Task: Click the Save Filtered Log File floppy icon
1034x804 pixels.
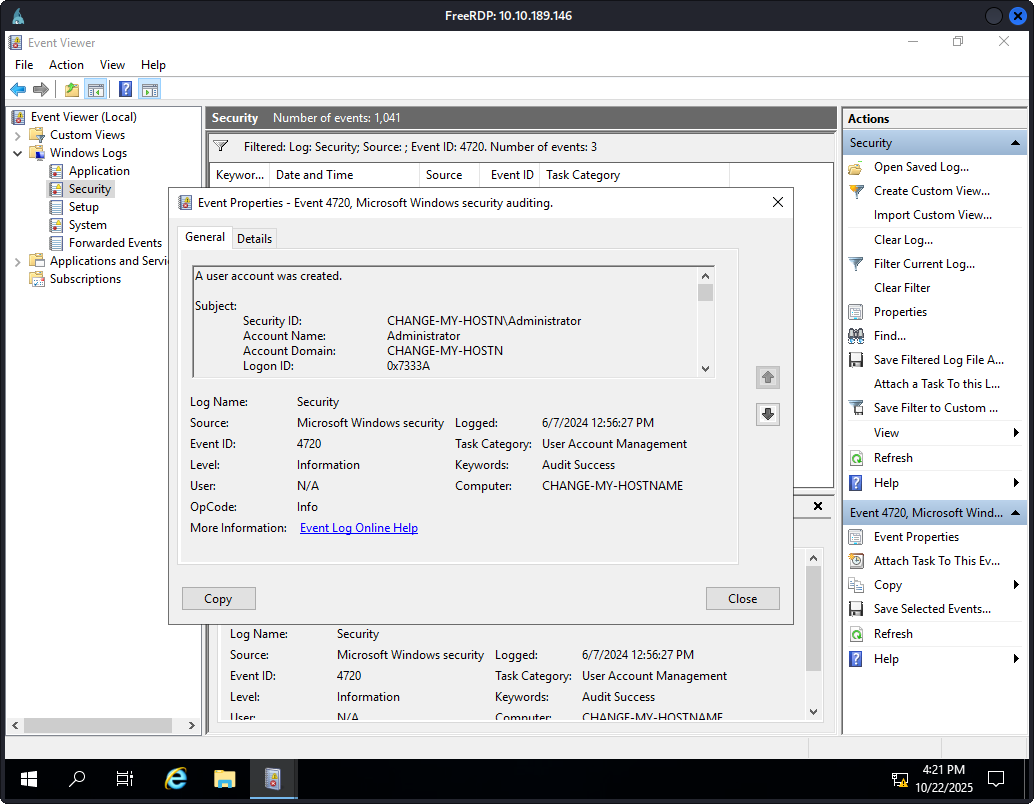Action: coord(855,360)
